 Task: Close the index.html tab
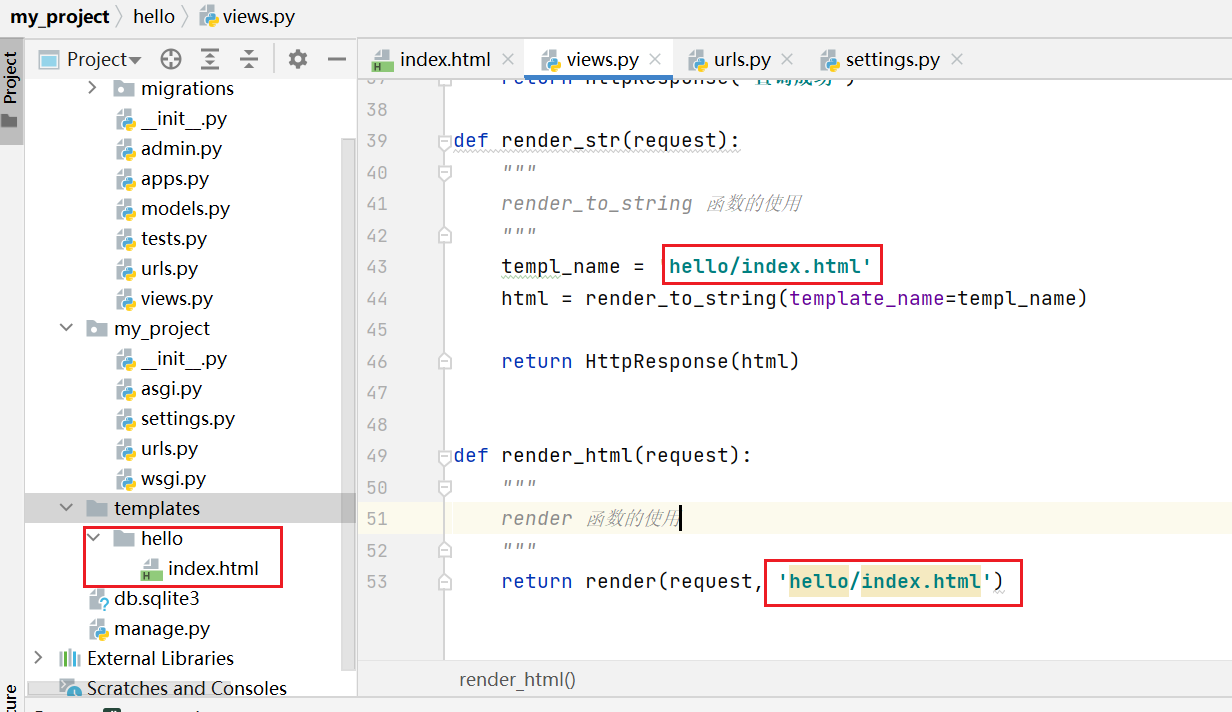pyautogui.click(x=508, y=59)
